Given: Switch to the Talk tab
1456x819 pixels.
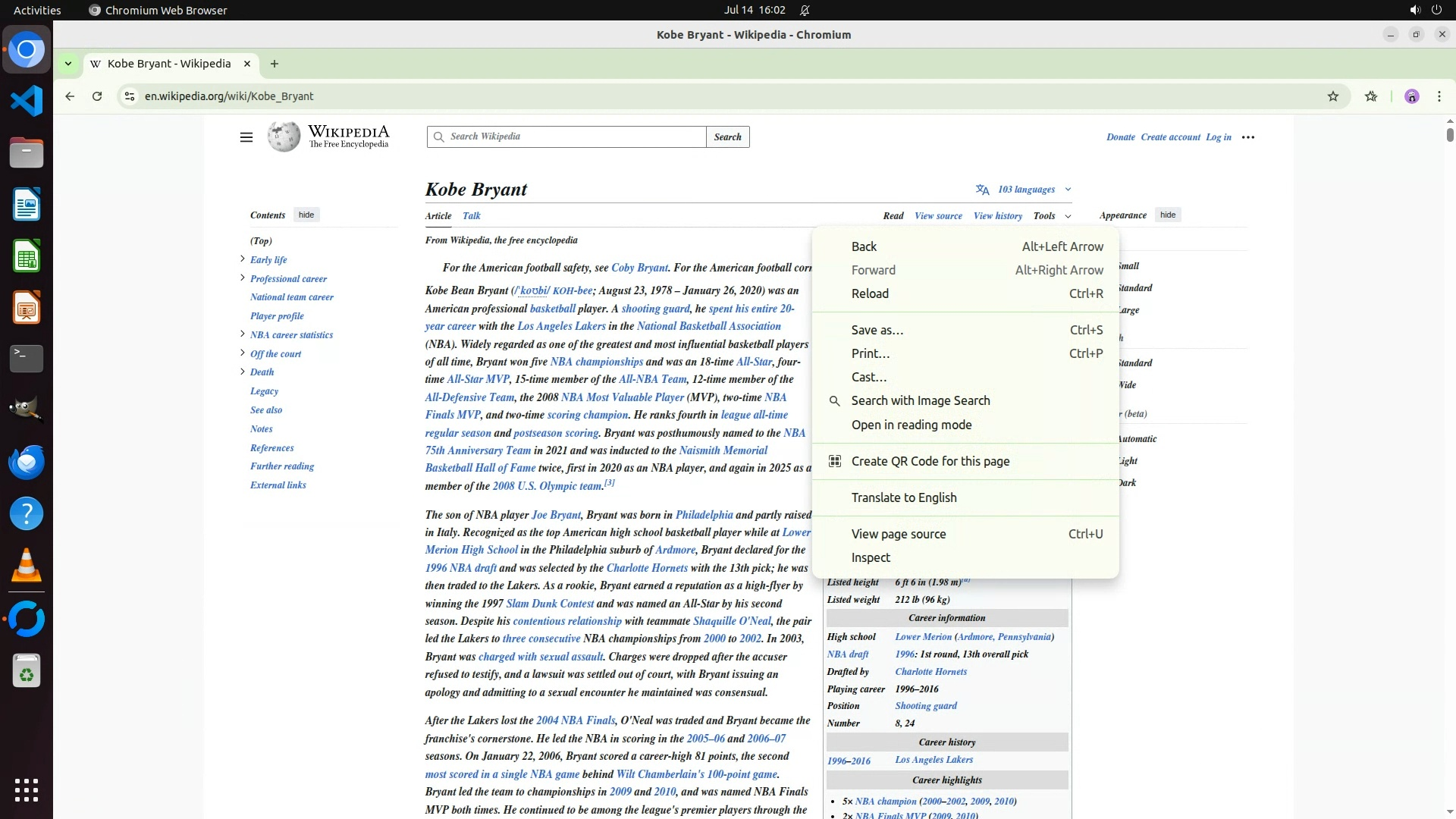Looking at the screenshot, I should tap(471, 216).
